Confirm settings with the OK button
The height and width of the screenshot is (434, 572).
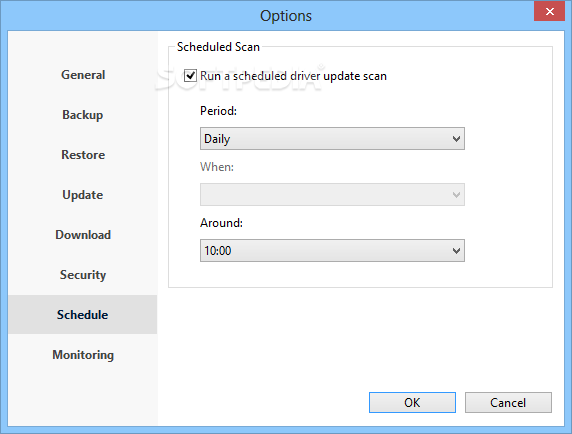(x=412, y=403)
